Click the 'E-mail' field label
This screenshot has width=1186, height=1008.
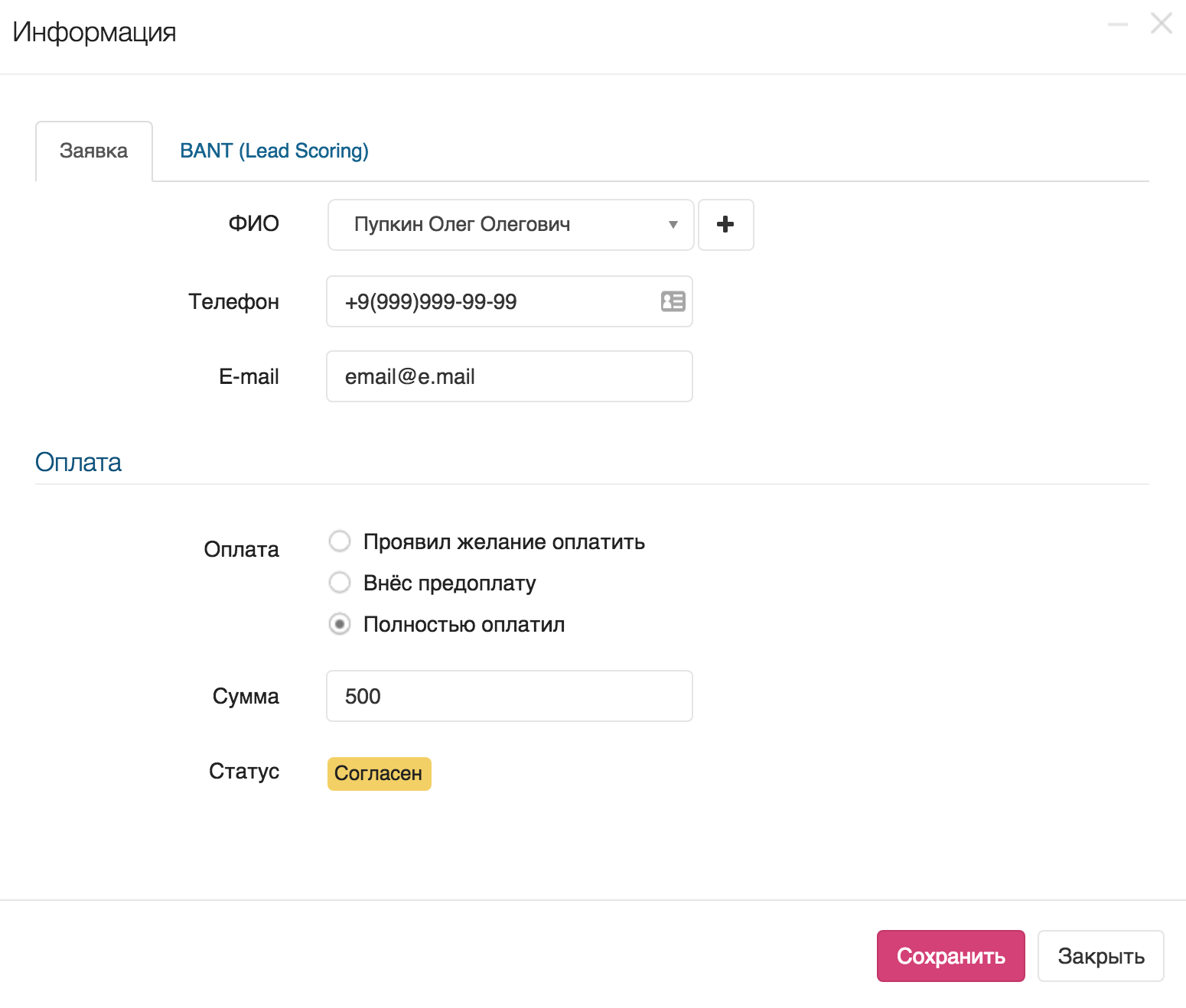pyautogui.click(x=249, y=377)
